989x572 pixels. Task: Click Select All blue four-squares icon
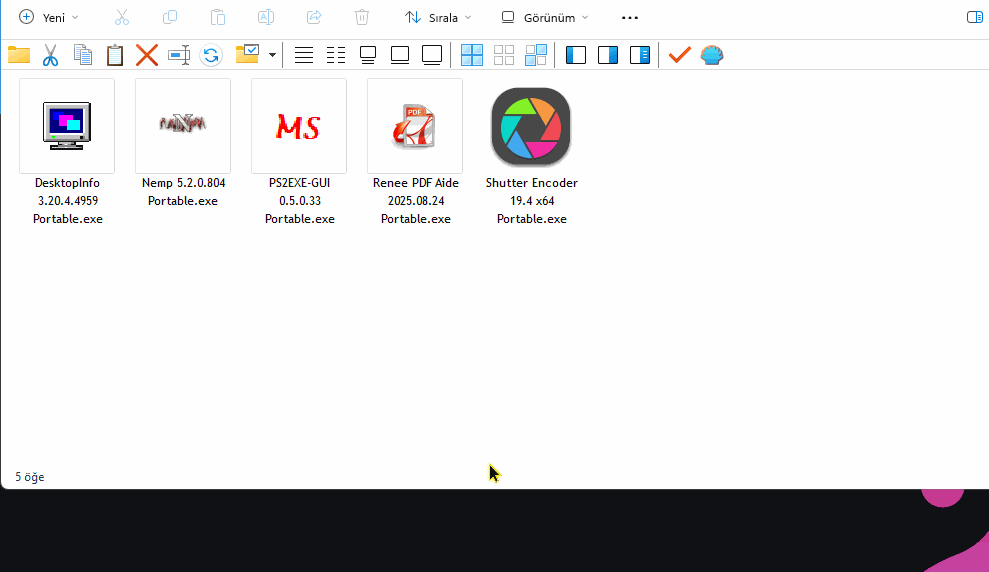(472, 55)
